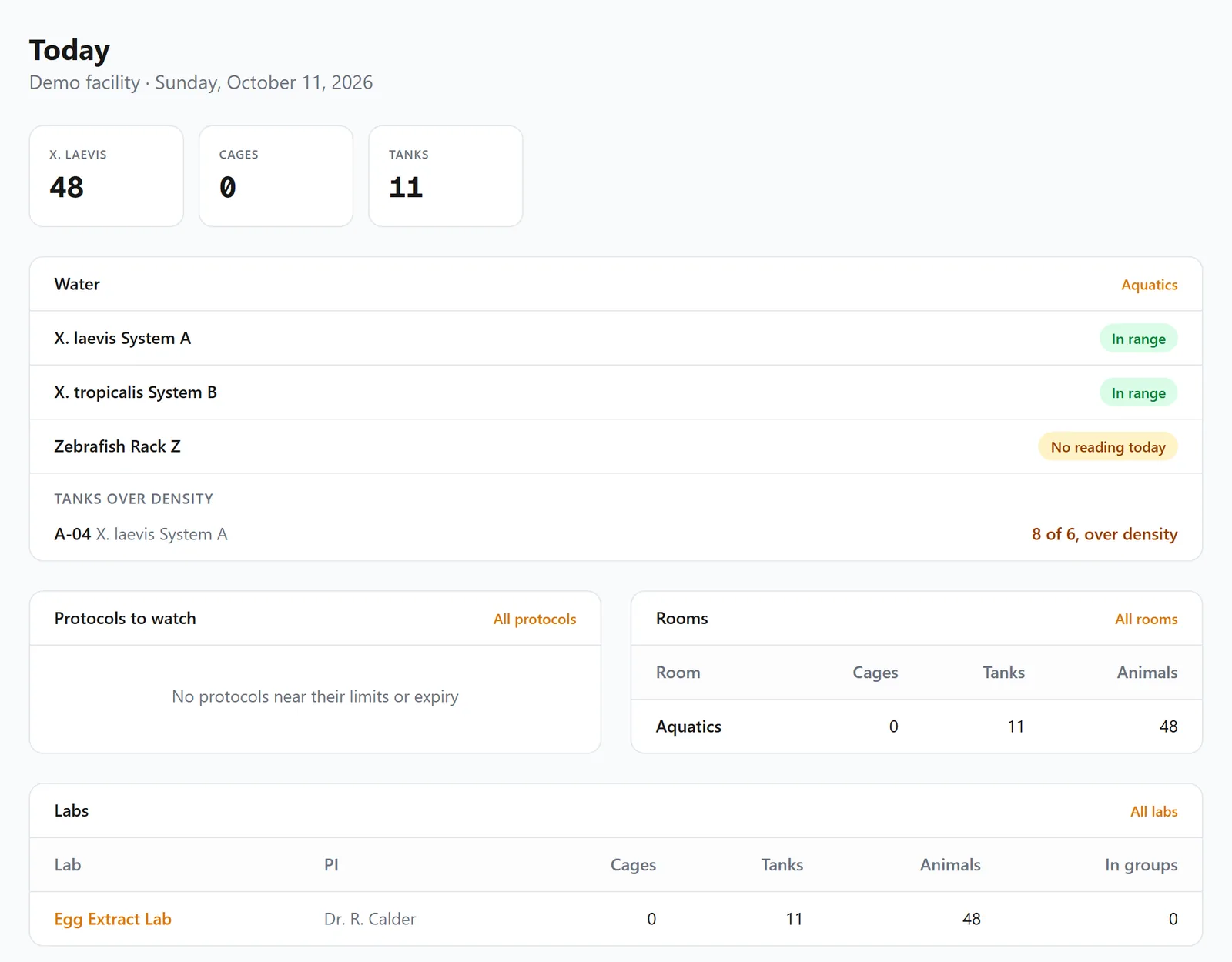Image resolution: width=1232 pixels, height=962 pixels.
Task: Click Aquatics room animals value 48
Action: tap(1168, 727)
